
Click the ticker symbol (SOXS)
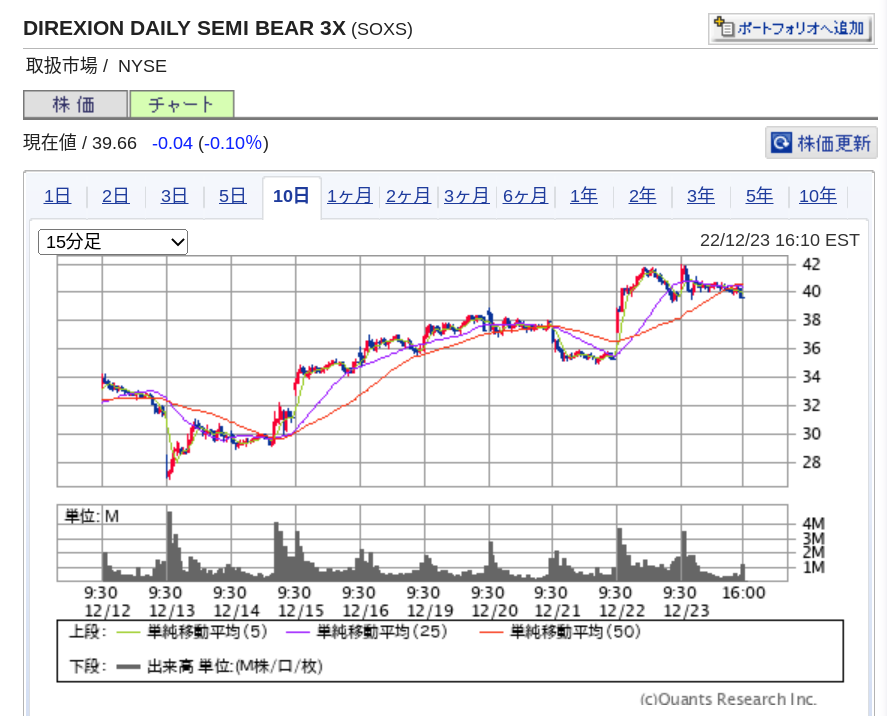click(x=382, y=29)
